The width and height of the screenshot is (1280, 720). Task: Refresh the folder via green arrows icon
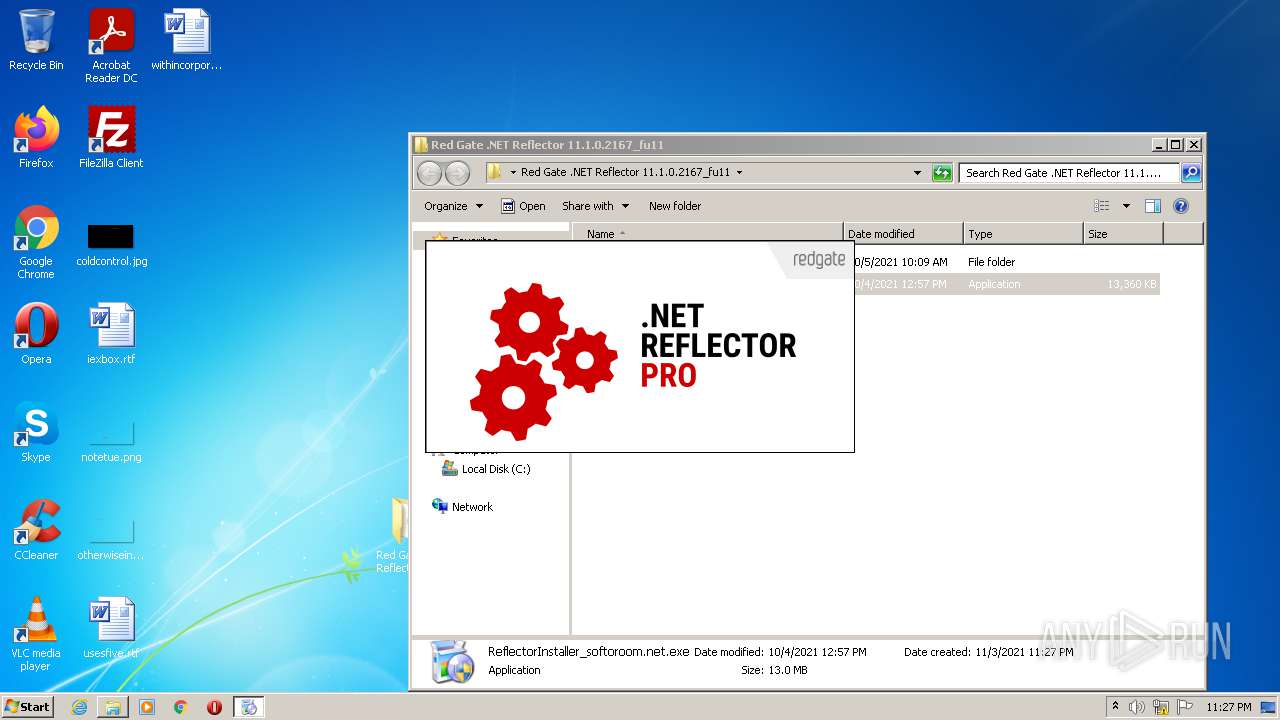point(942,173)
